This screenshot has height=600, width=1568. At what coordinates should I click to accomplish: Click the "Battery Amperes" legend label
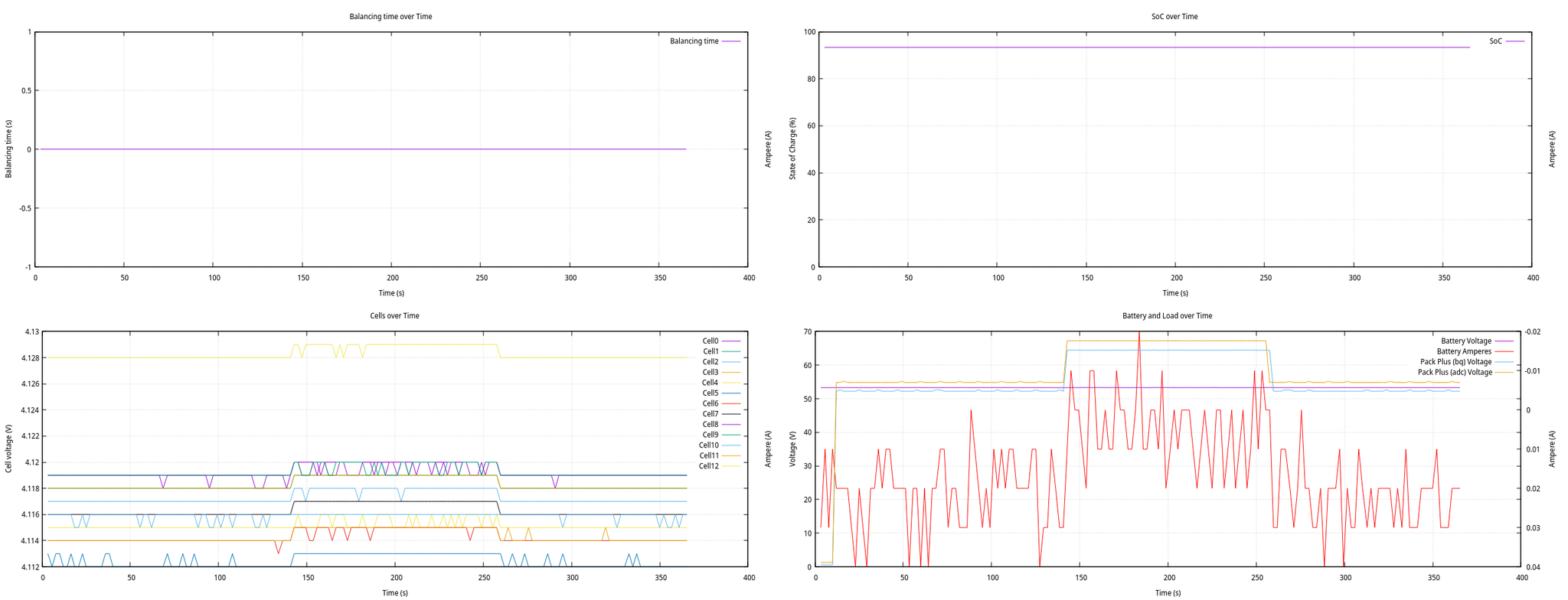pyautogui.click(x=1464, y=351)
